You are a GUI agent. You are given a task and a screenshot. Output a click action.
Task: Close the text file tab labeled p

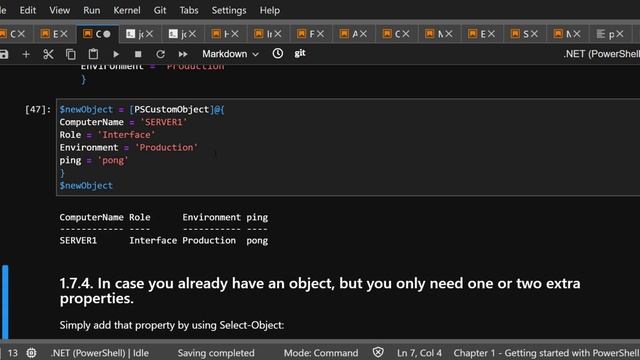620,34
